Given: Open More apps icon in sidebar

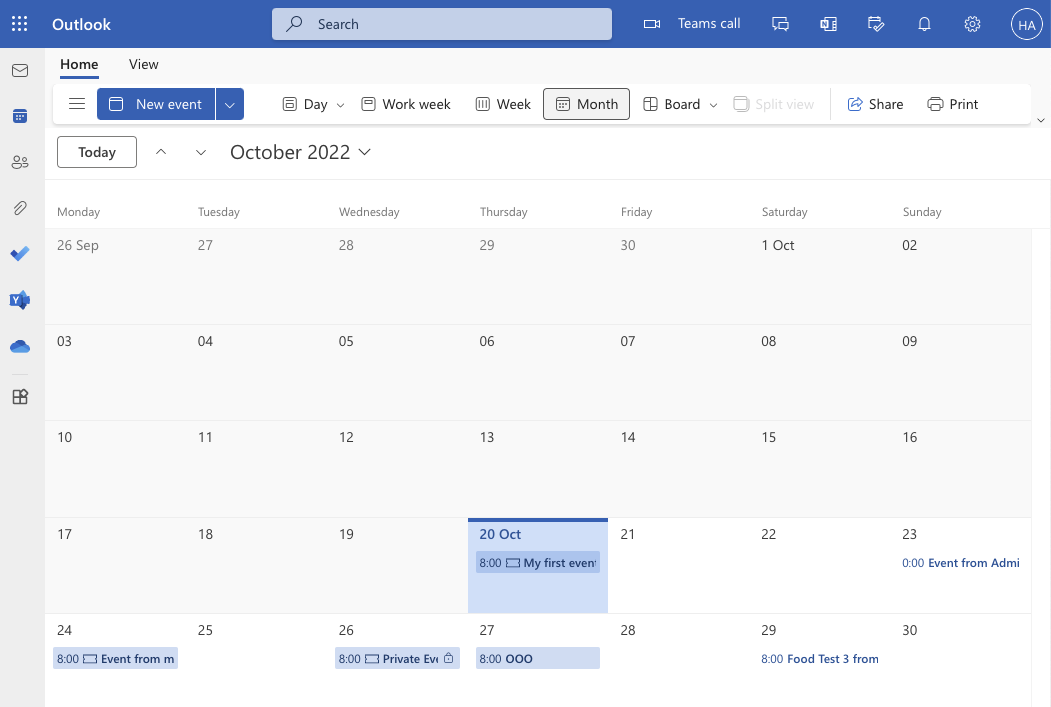Looking at the screenshot, I should (x=20, y=397).
